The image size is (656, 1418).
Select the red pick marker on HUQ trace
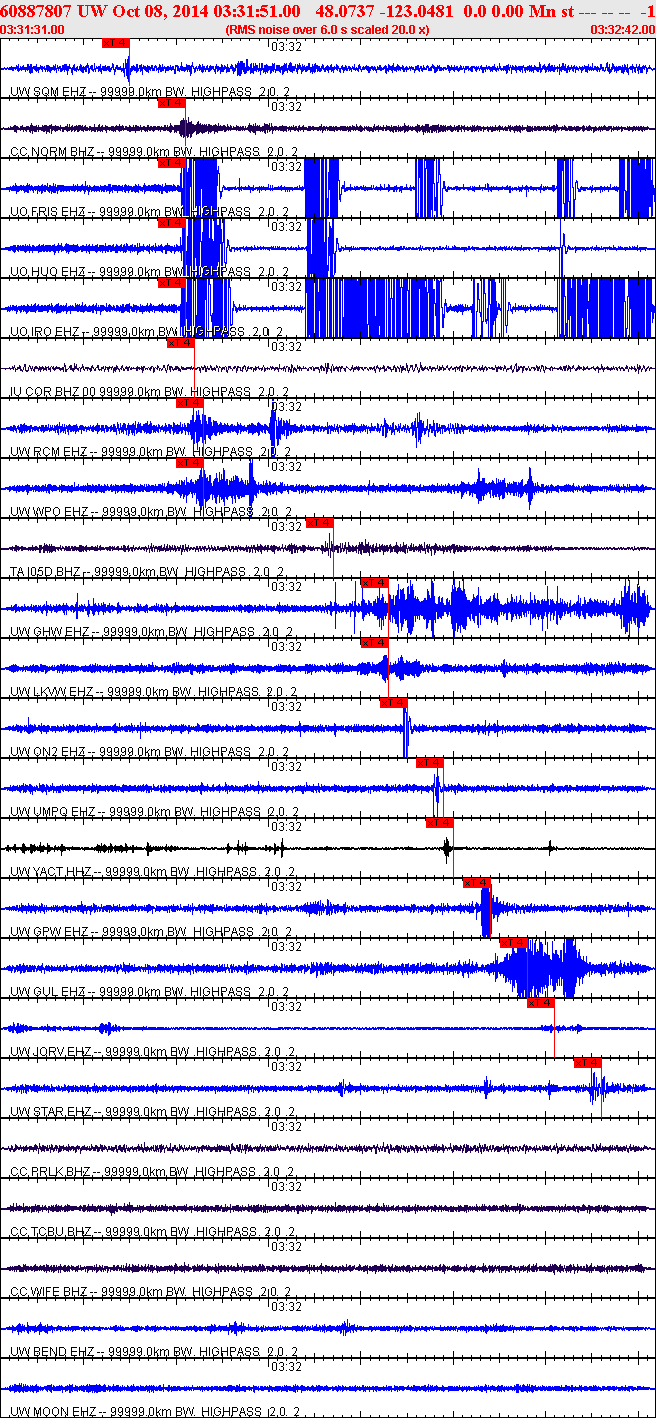[172, 222]
